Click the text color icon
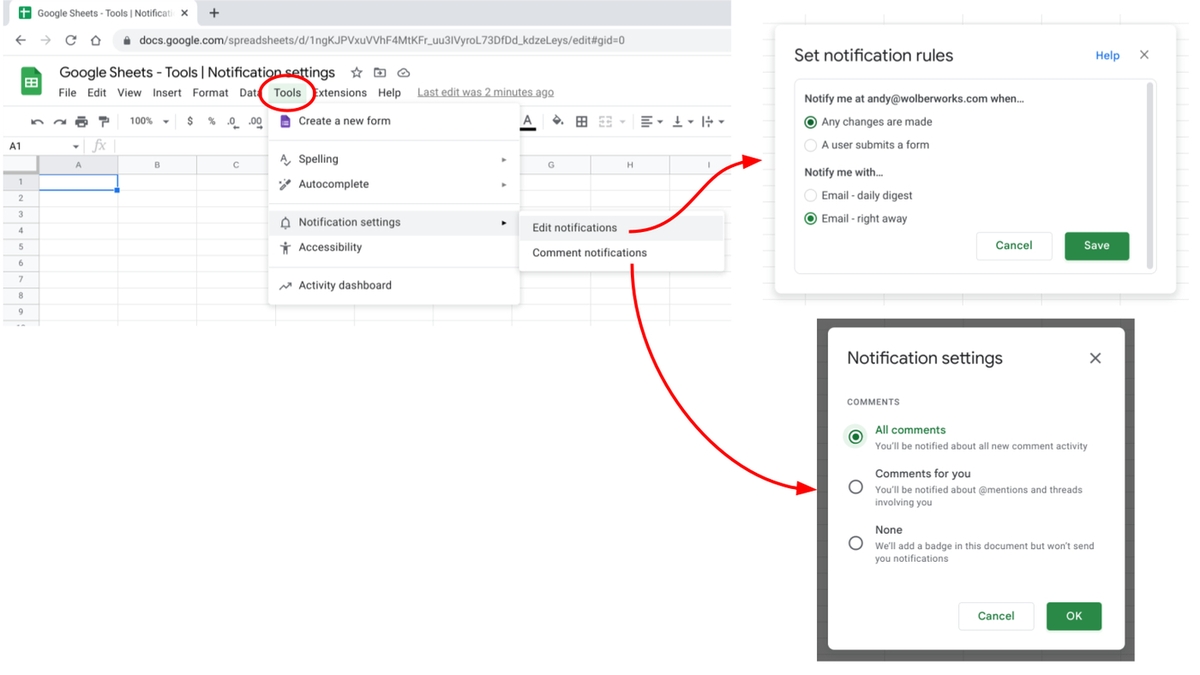 tap(527, 120)
